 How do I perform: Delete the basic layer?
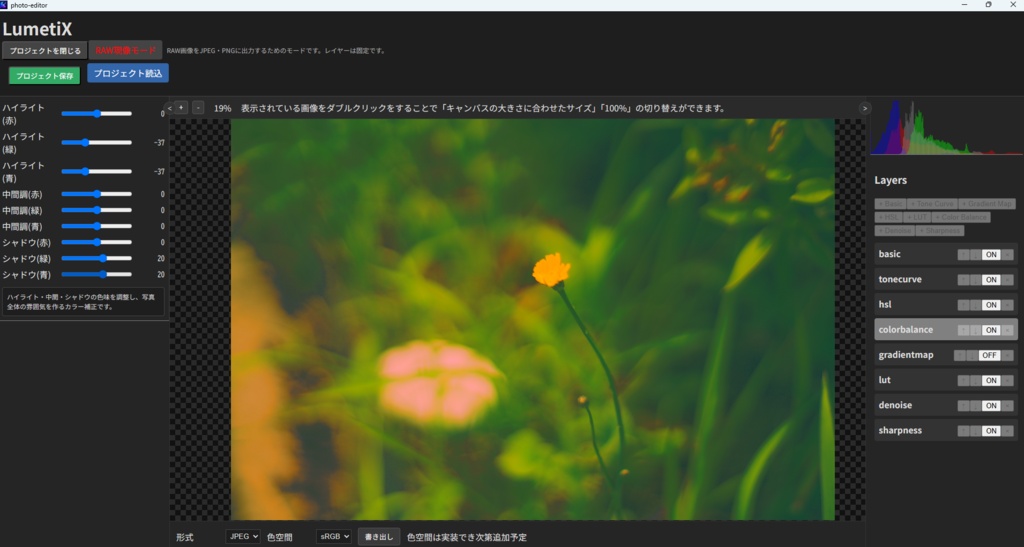click(1008, 255)
